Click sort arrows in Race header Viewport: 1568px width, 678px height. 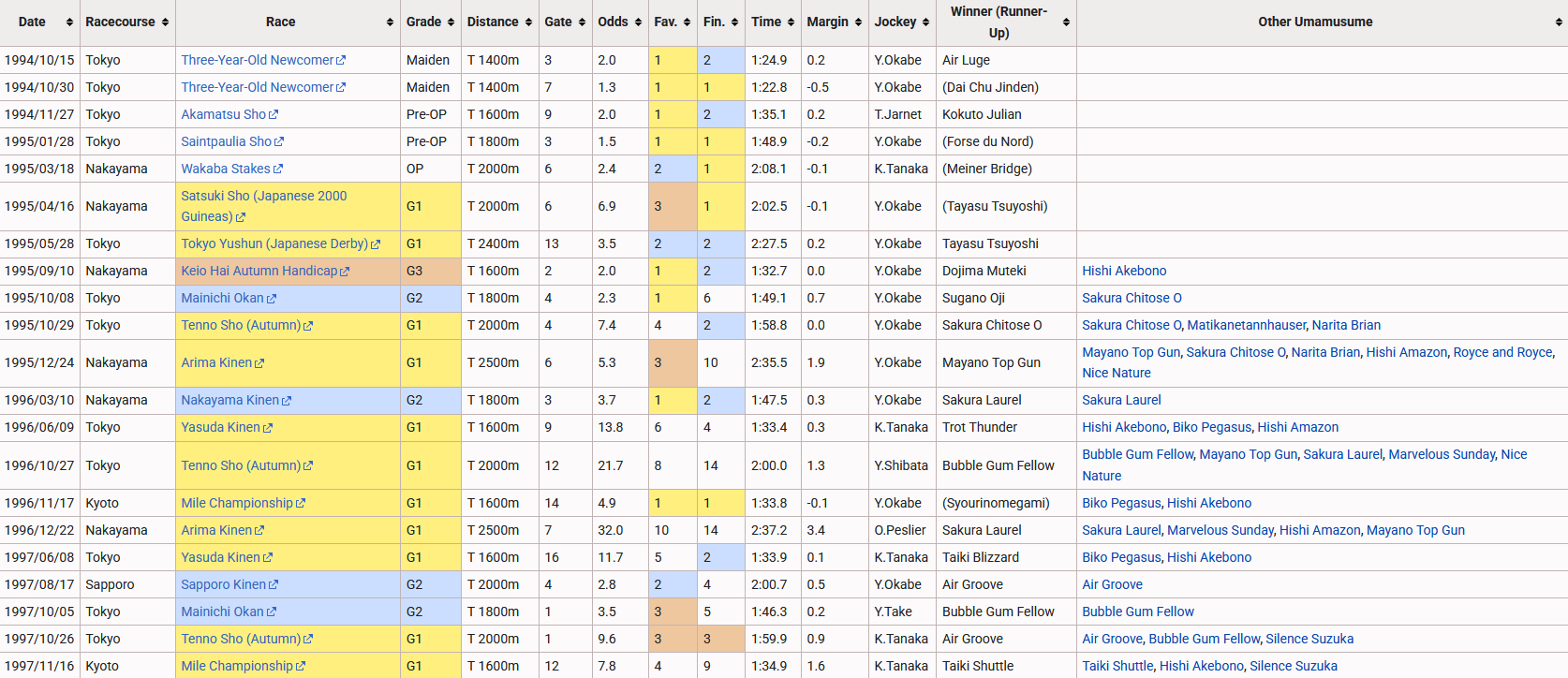[x=390, y=22]
